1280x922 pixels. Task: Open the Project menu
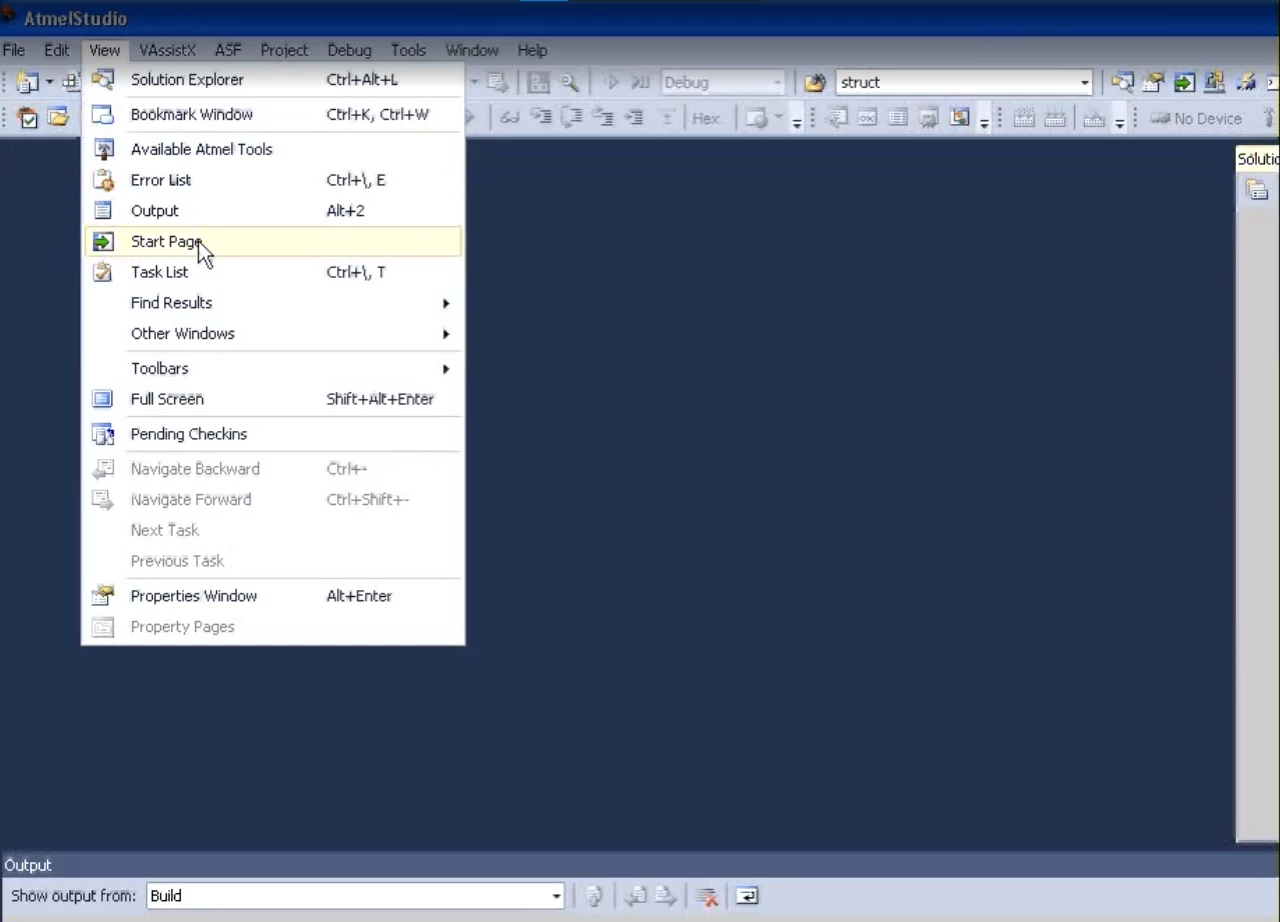point(285,50)
